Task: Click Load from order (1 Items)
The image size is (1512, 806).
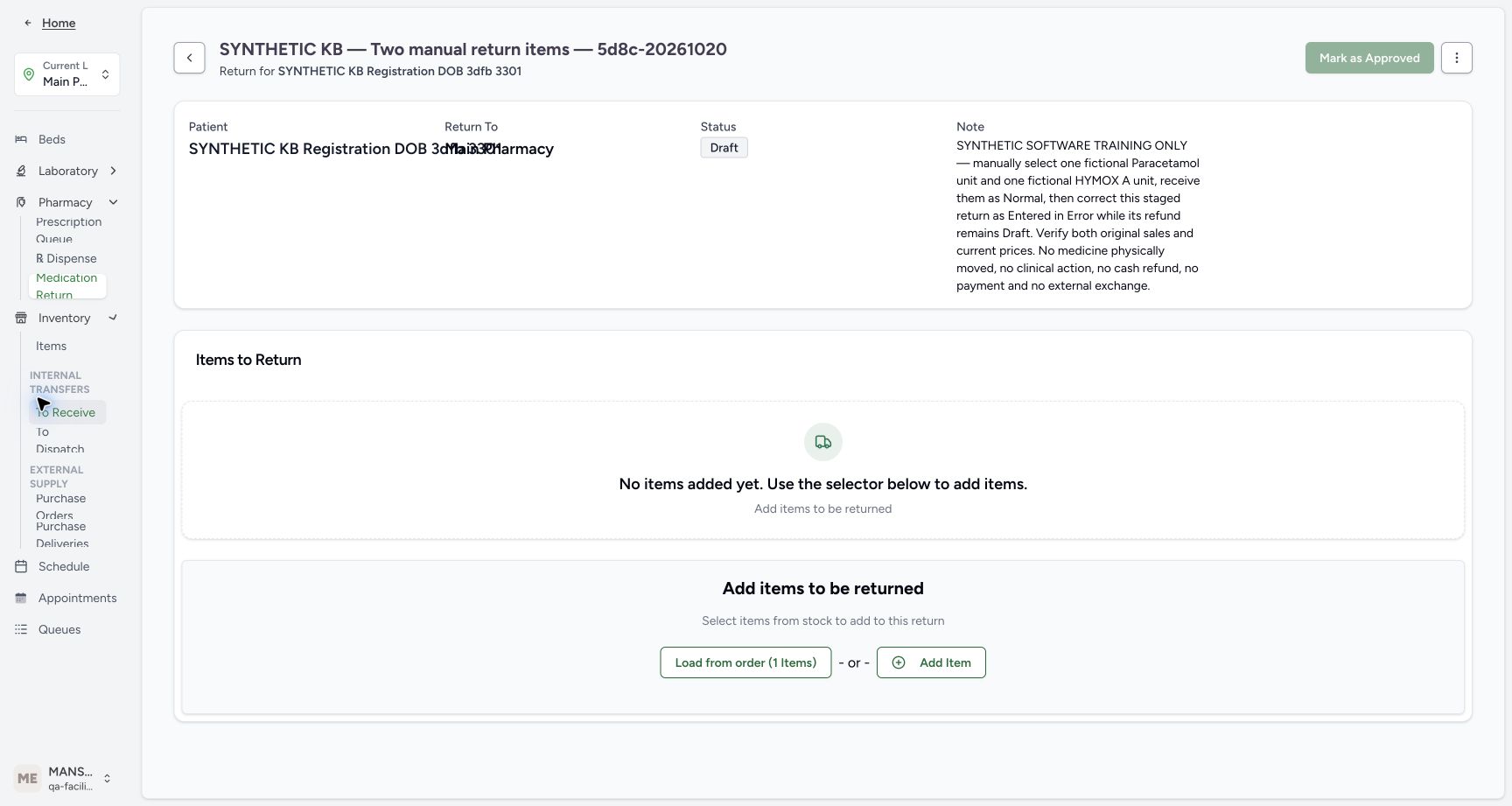Action: click(745, 662)
